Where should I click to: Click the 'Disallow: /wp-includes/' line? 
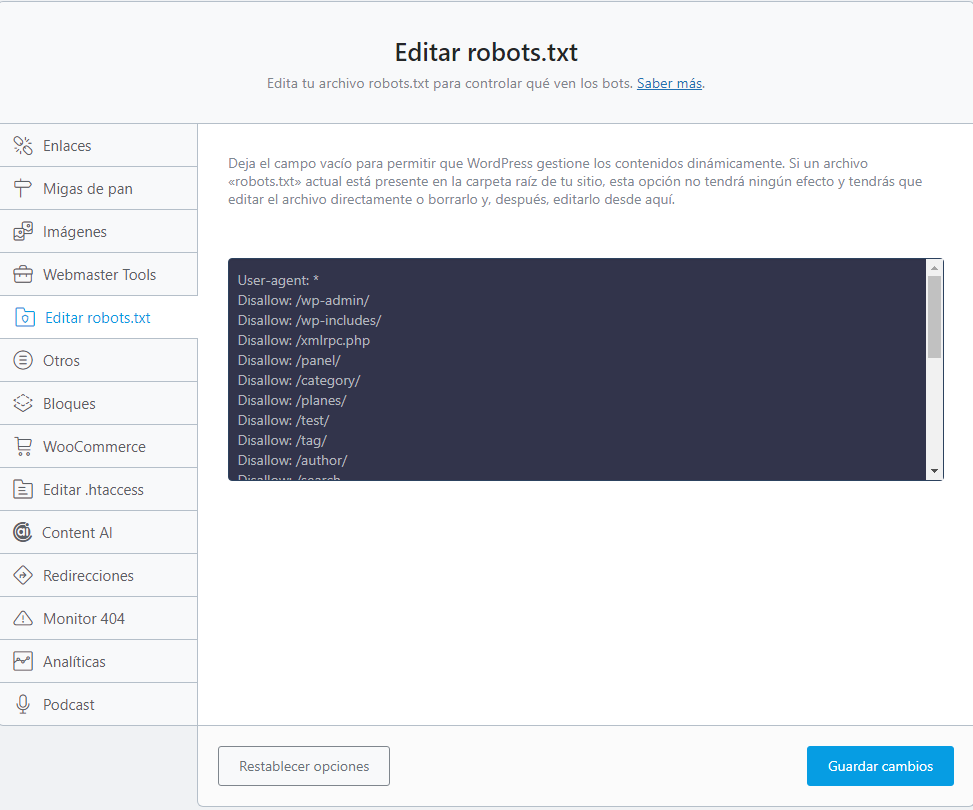coord(310,320)
